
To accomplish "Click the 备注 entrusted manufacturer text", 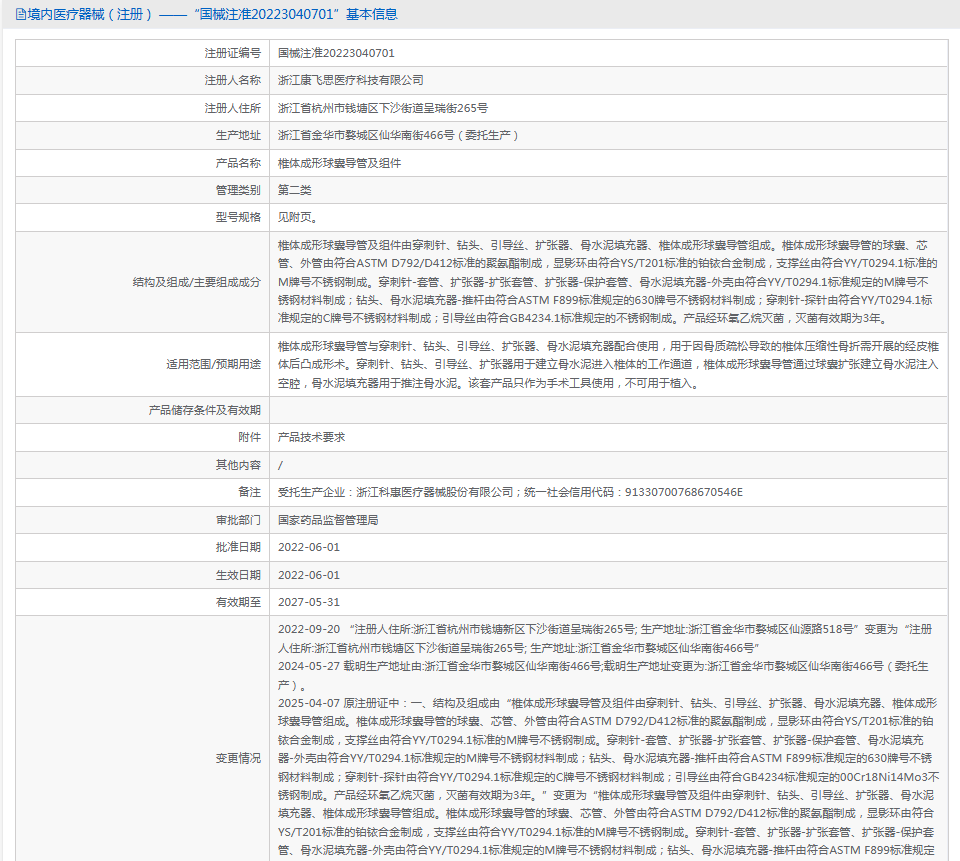I will pos(510,492).
